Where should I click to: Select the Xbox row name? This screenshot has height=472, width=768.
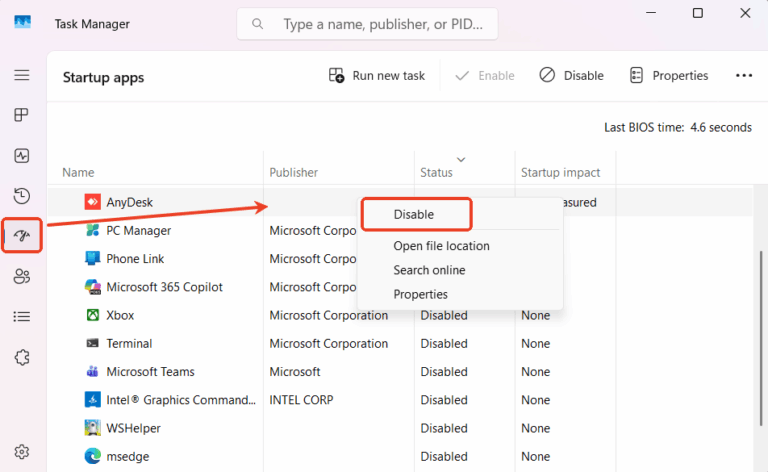click(120, 315)
